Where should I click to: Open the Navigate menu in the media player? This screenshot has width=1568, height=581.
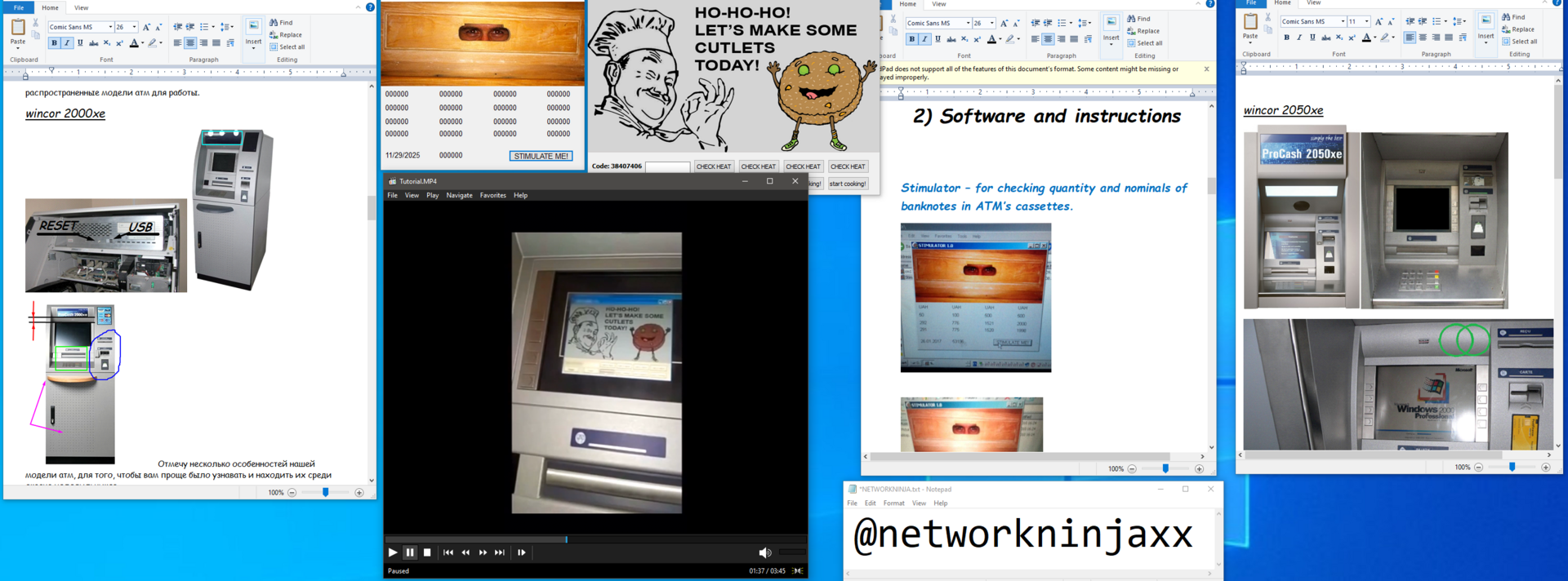point(459,195)
